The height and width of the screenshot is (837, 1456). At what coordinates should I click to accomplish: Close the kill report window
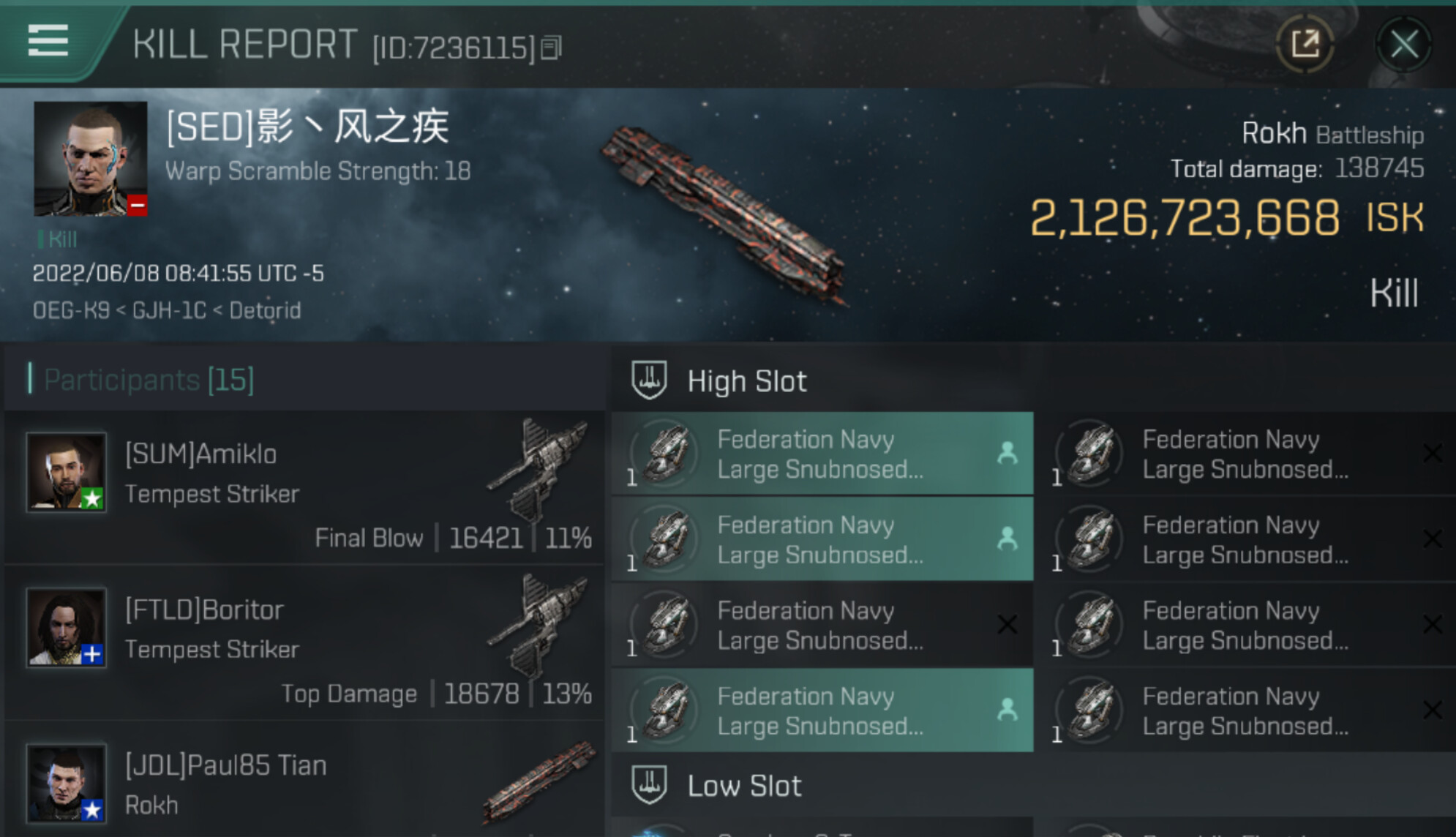[1404, 45]
